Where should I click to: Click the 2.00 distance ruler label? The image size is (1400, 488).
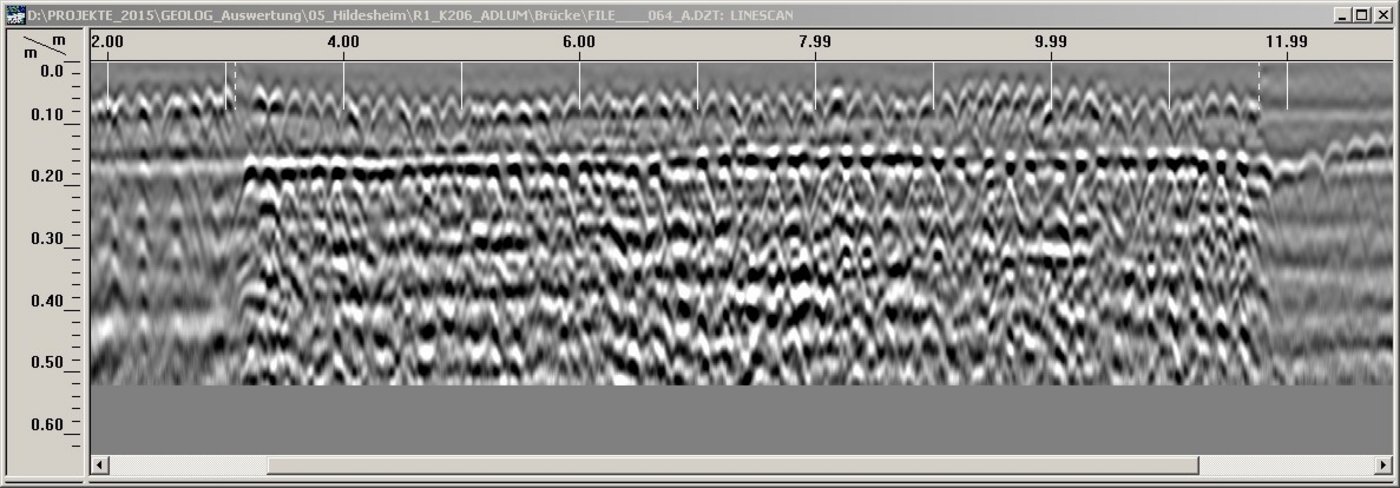[107, 41]
